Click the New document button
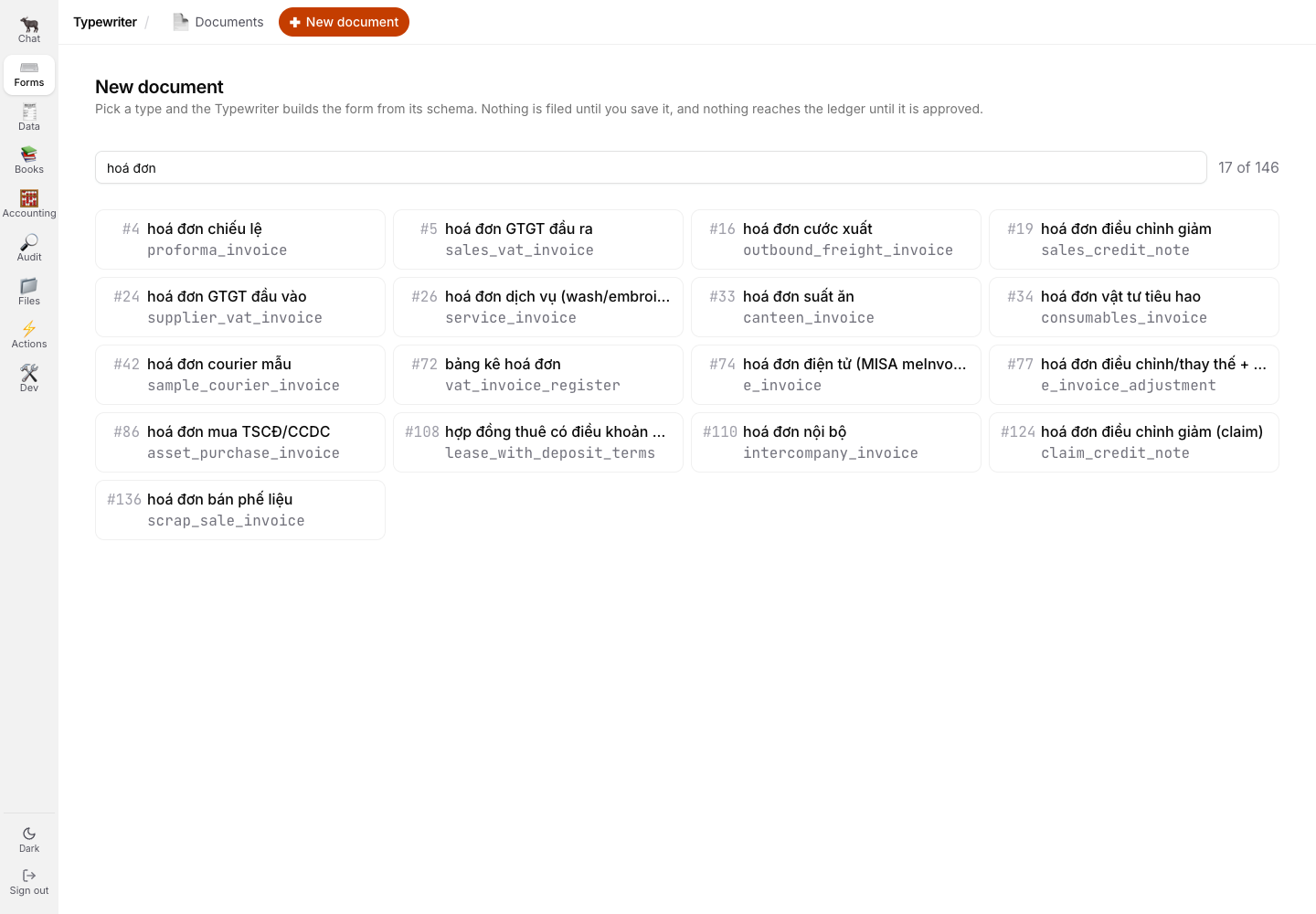This screenshot has width=1316, height=914. click(x=344, y=22)
